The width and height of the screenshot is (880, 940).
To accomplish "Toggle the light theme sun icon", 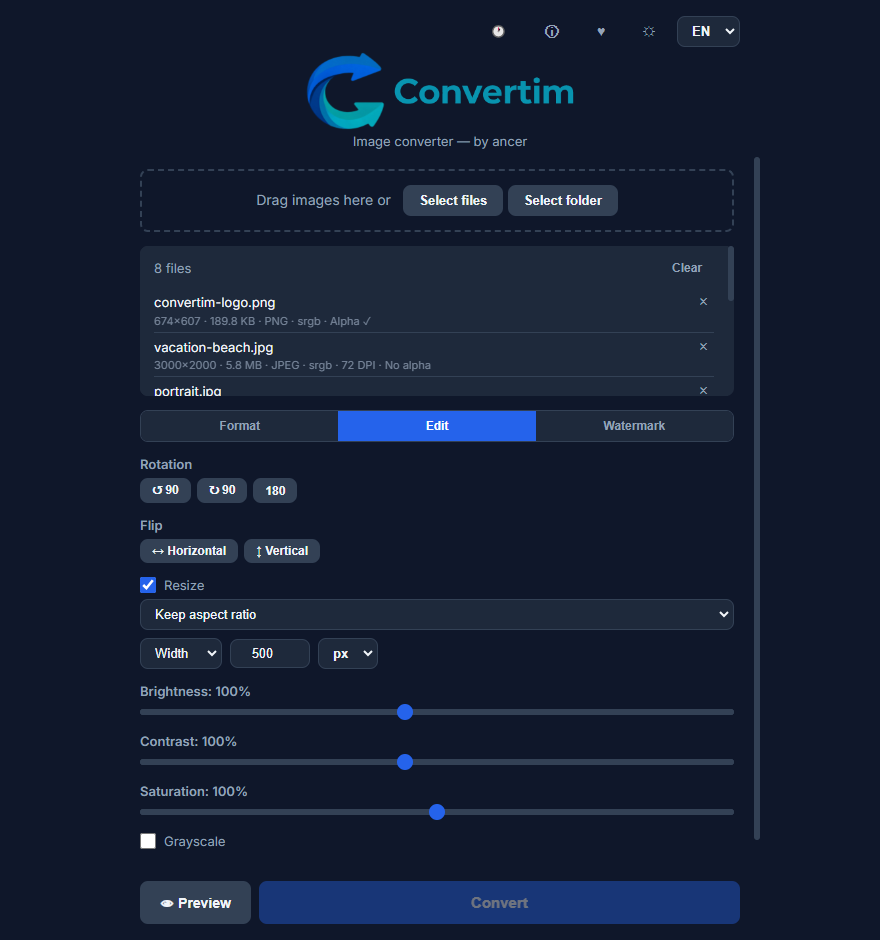I will coord(649,31).
